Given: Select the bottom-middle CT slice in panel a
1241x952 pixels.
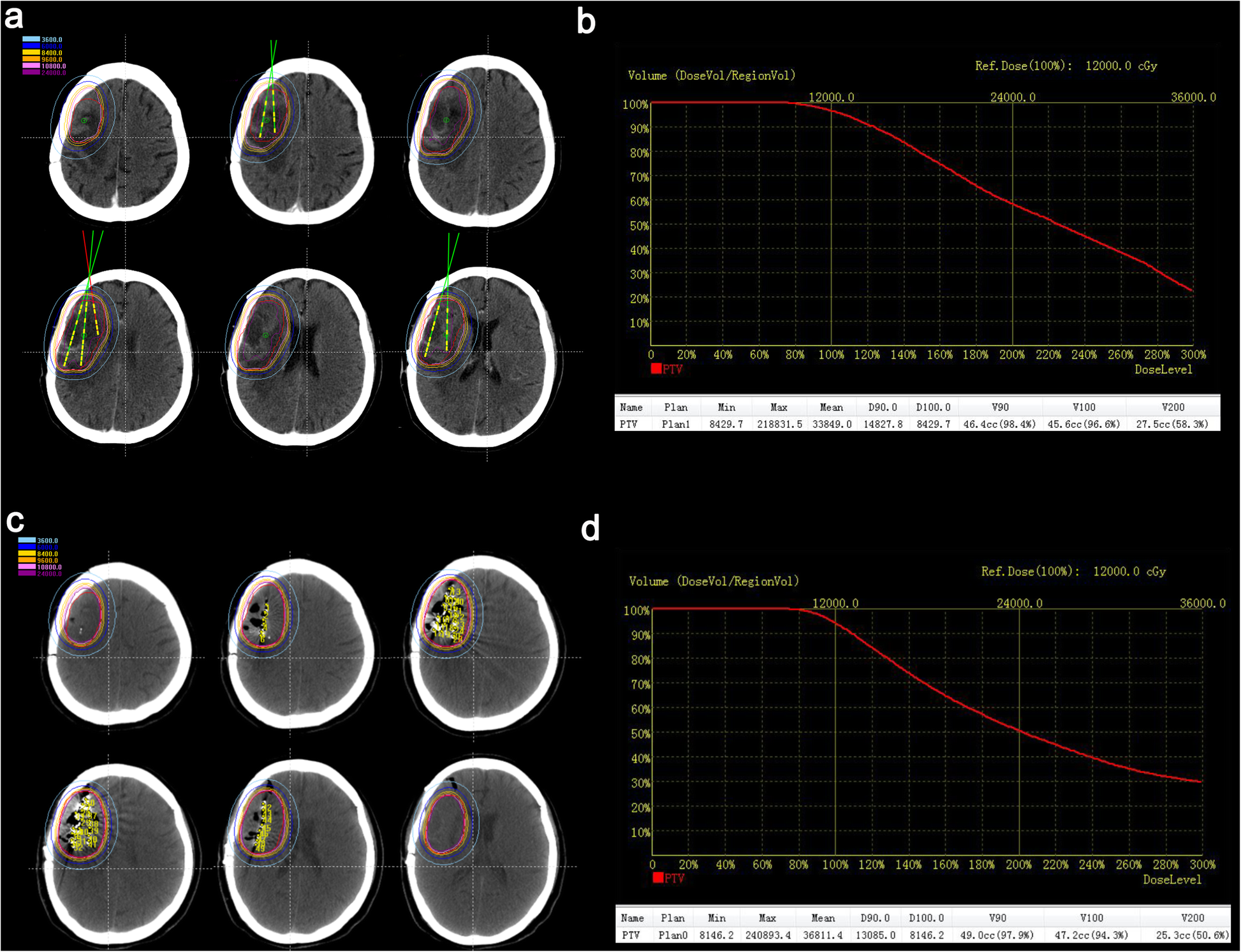Looking at the screenshot, I should pos(301,356).
